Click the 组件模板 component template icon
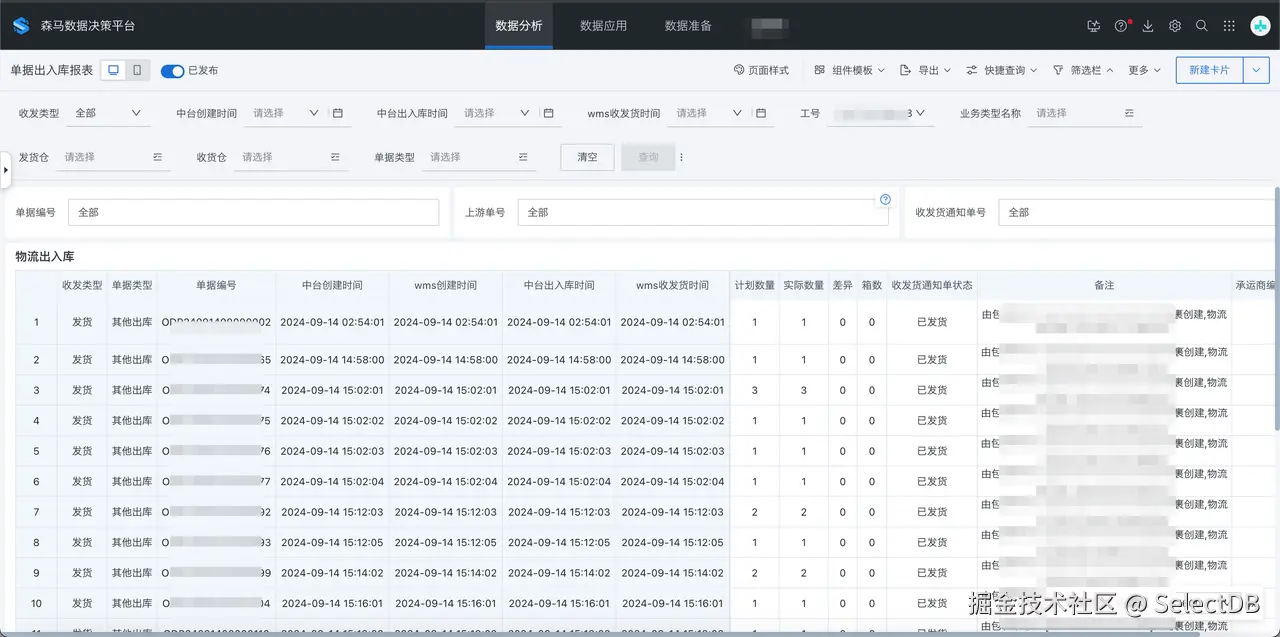Viewport: 1280px width, 637px height. (x=819, y=70)
